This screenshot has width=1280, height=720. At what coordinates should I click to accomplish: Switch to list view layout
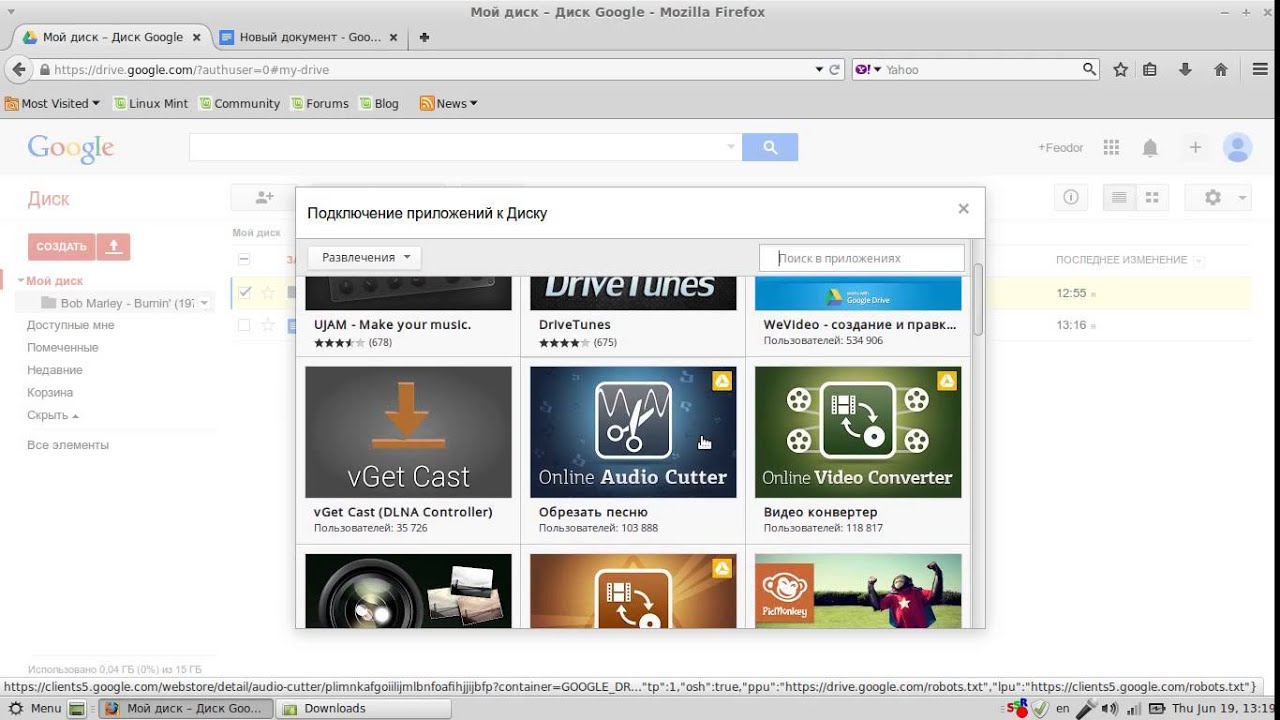[x=1119, y=197]
